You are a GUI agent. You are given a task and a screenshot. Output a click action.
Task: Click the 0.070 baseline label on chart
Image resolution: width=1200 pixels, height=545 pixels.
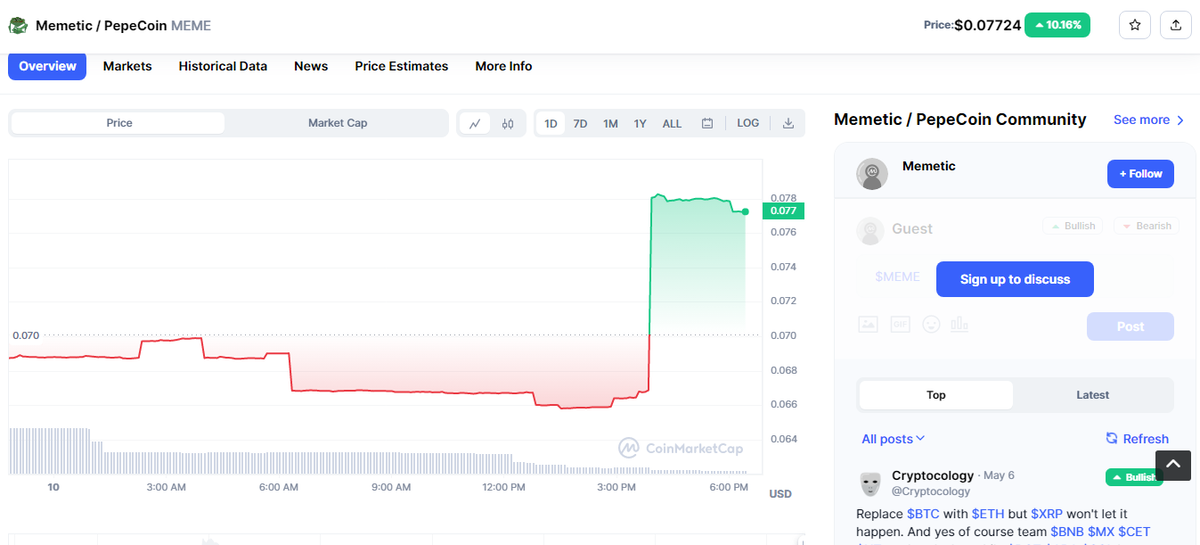(26, 335)
